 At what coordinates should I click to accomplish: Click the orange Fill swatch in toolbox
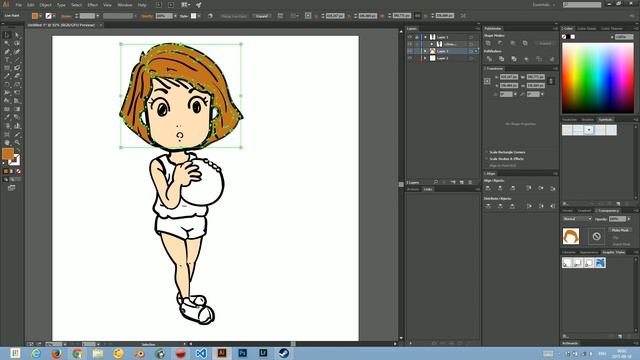click(x=8, y=154)
